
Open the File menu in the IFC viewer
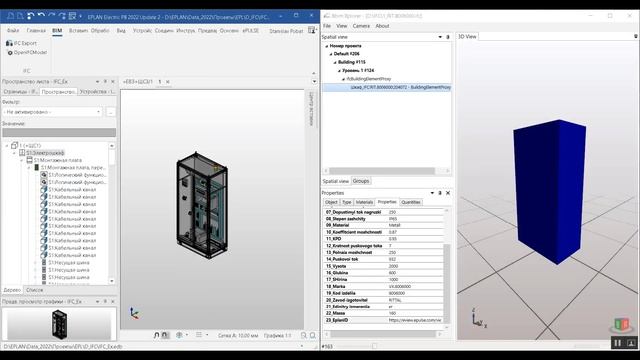point(327,26)
